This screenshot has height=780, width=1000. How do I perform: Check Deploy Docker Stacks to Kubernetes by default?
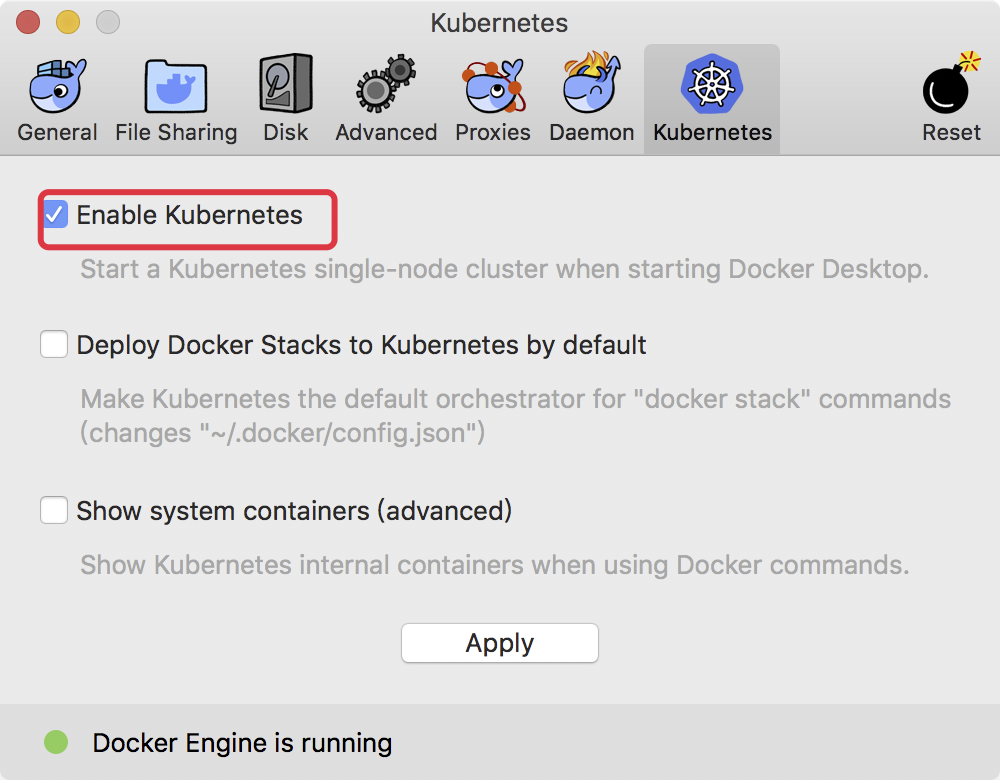[54, 344]
